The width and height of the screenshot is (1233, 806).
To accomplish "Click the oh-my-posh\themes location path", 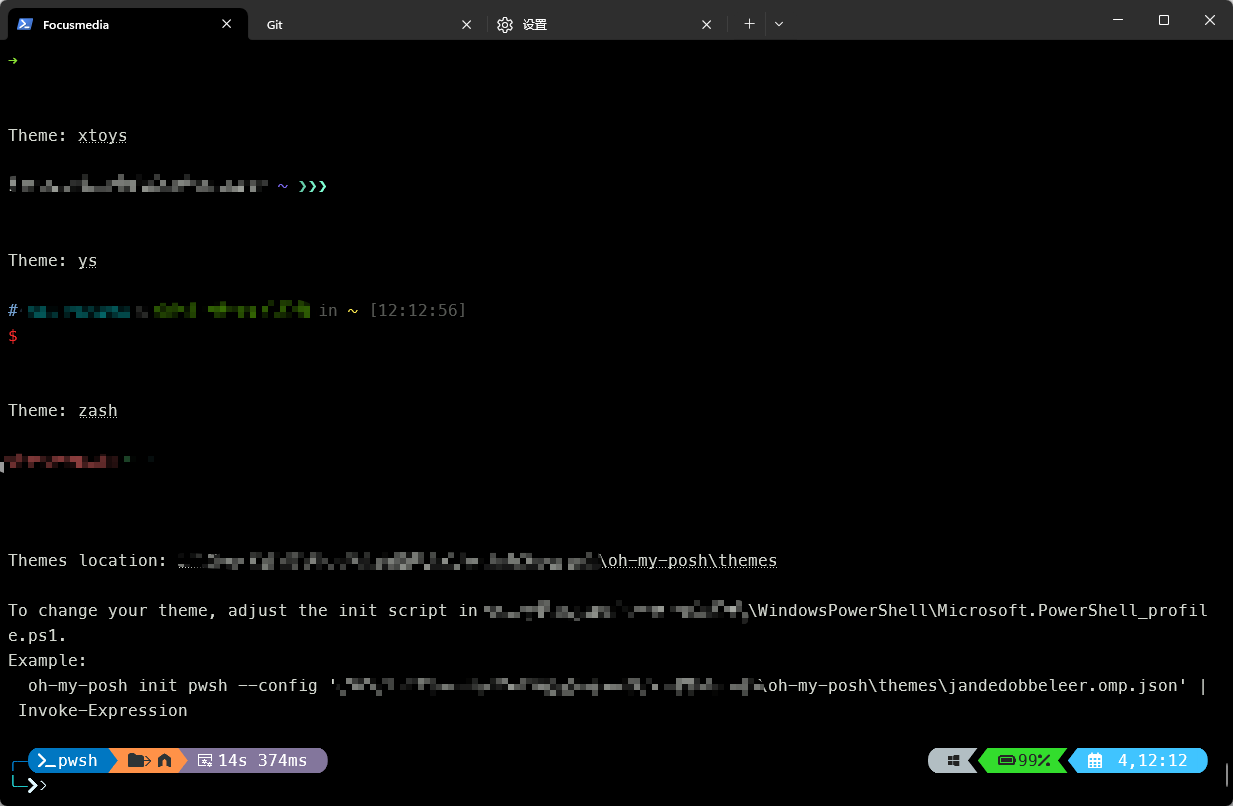I will click(688, 561).
